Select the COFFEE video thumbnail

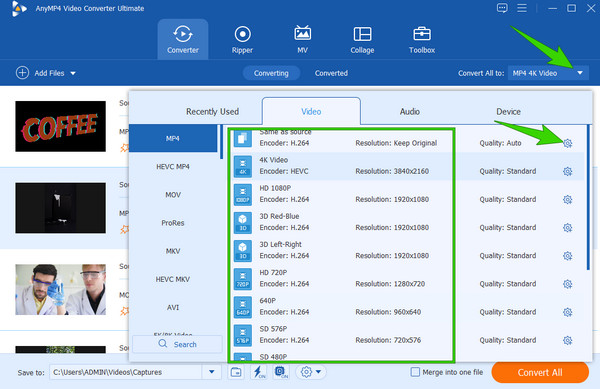60,126
